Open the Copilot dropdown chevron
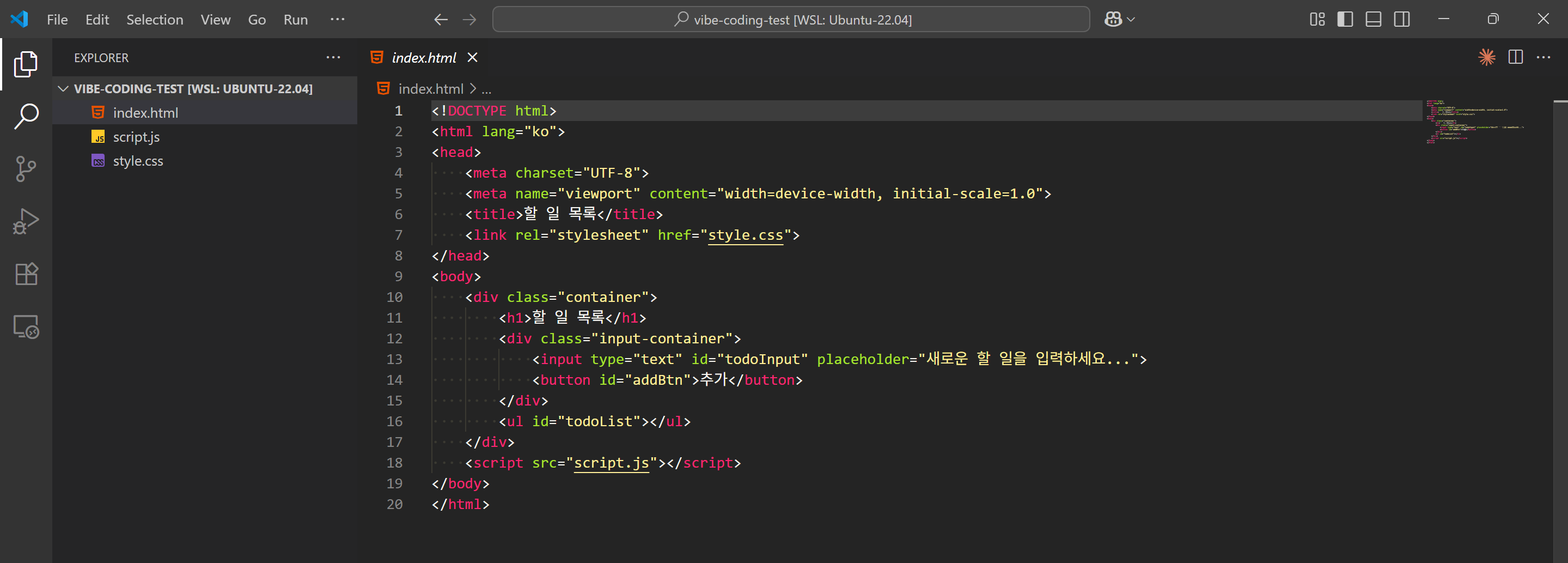The image size is (1568, 563). (x=1131, y=20)
